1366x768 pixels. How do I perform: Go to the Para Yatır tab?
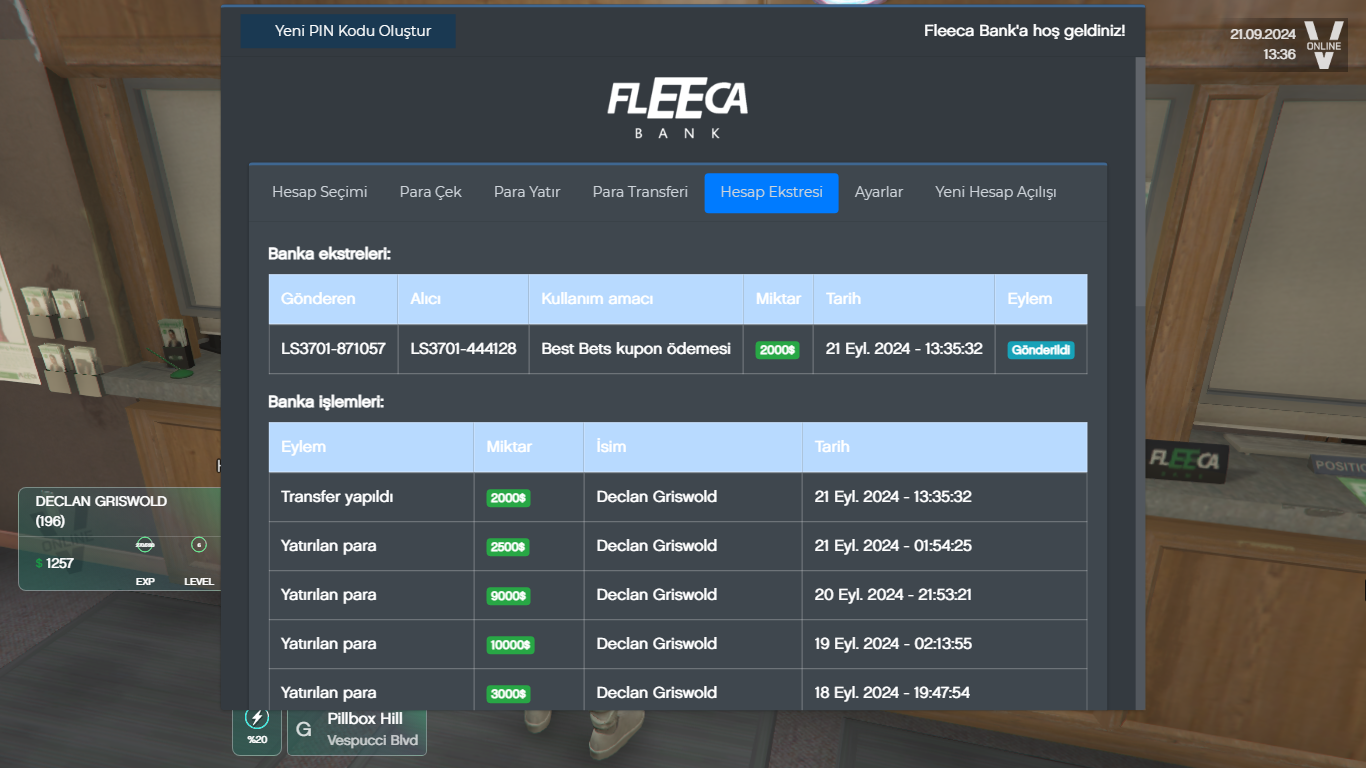[x=527, y=192]
